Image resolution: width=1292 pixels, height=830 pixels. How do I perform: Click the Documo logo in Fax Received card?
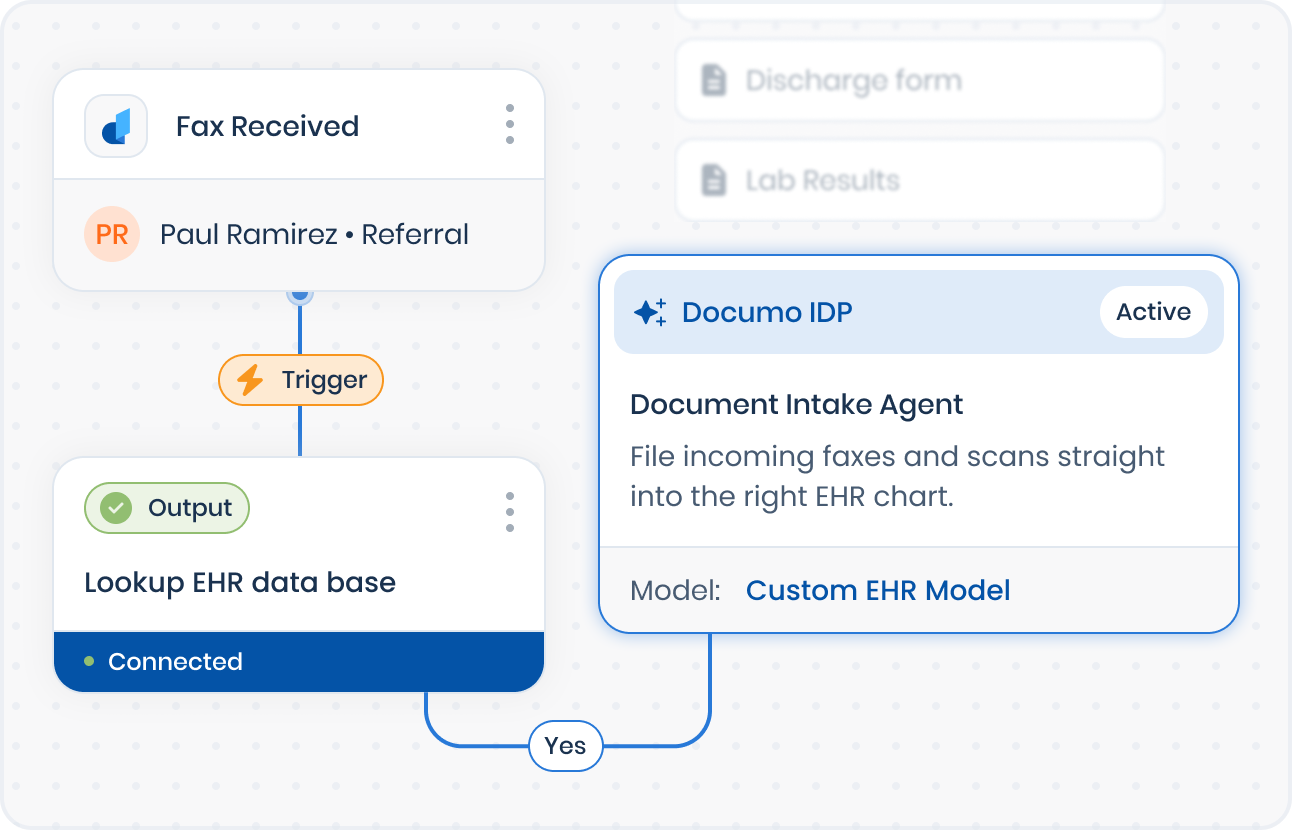click(116, 126)
